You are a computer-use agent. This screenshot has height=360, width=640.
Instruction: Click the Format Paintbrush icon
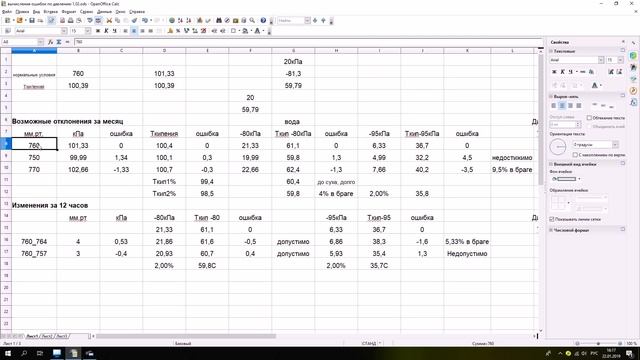[x=134, y=20]
